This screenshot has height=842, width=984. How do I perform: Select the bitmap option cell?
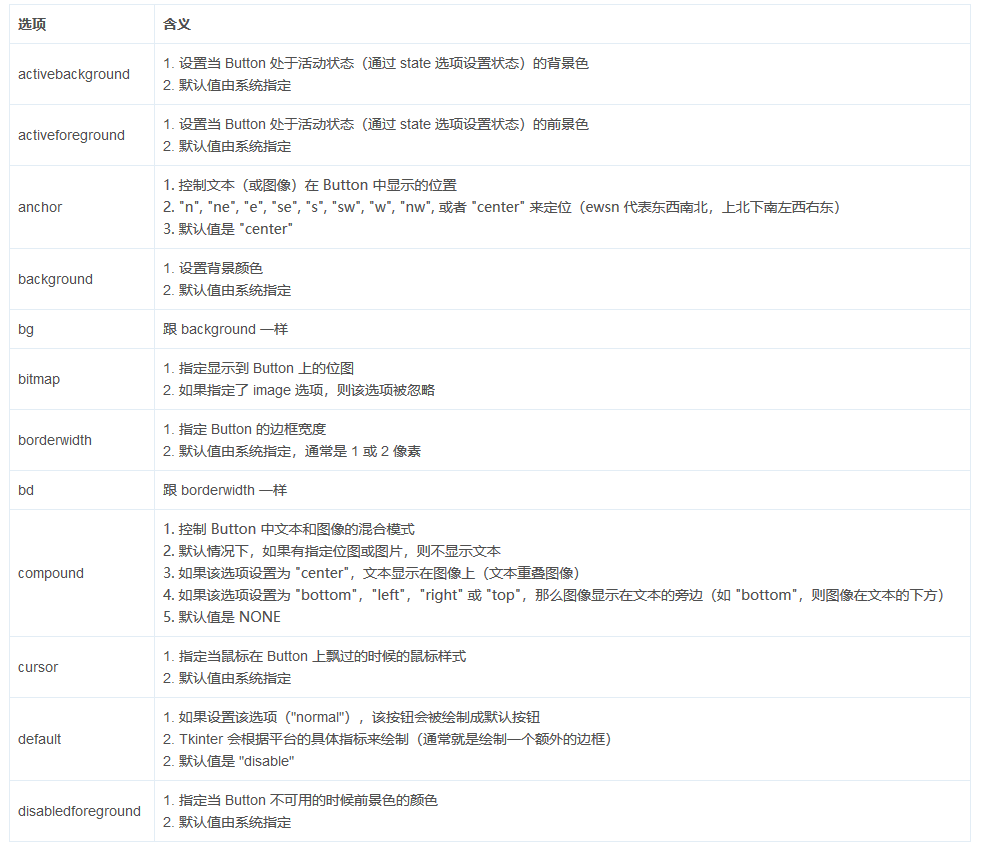coord(40,380)
